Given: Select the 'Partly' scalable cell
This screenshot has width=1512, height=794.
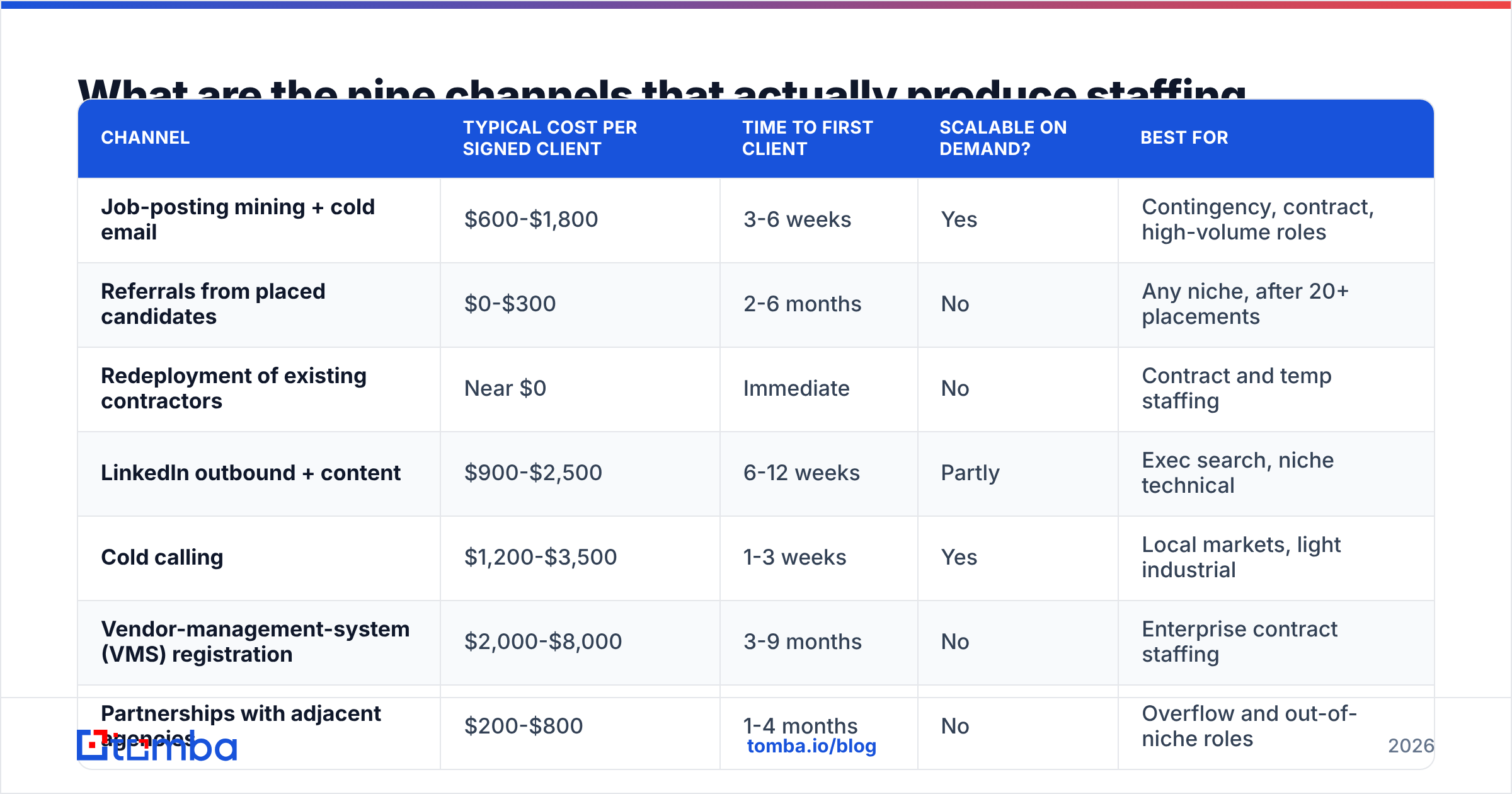Looking at the screenshot, I should coord(1017,473).
